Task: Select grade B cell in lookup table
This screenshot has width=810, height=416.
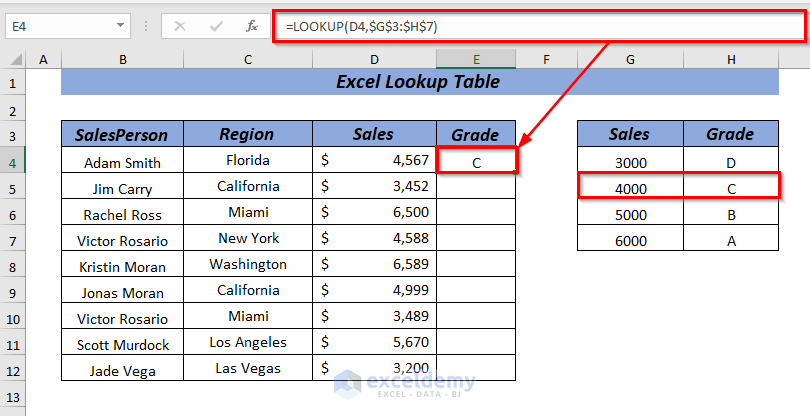Action: [x=731, y=212]
